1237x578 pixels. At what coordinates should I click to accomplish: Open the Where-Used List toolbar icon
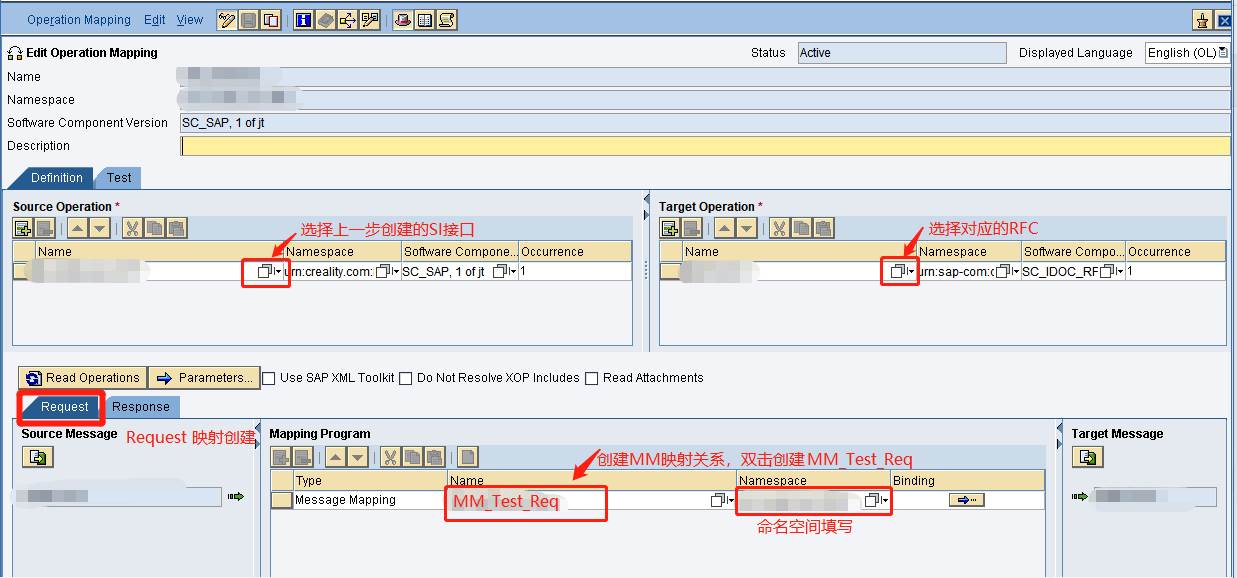point(347,19)
